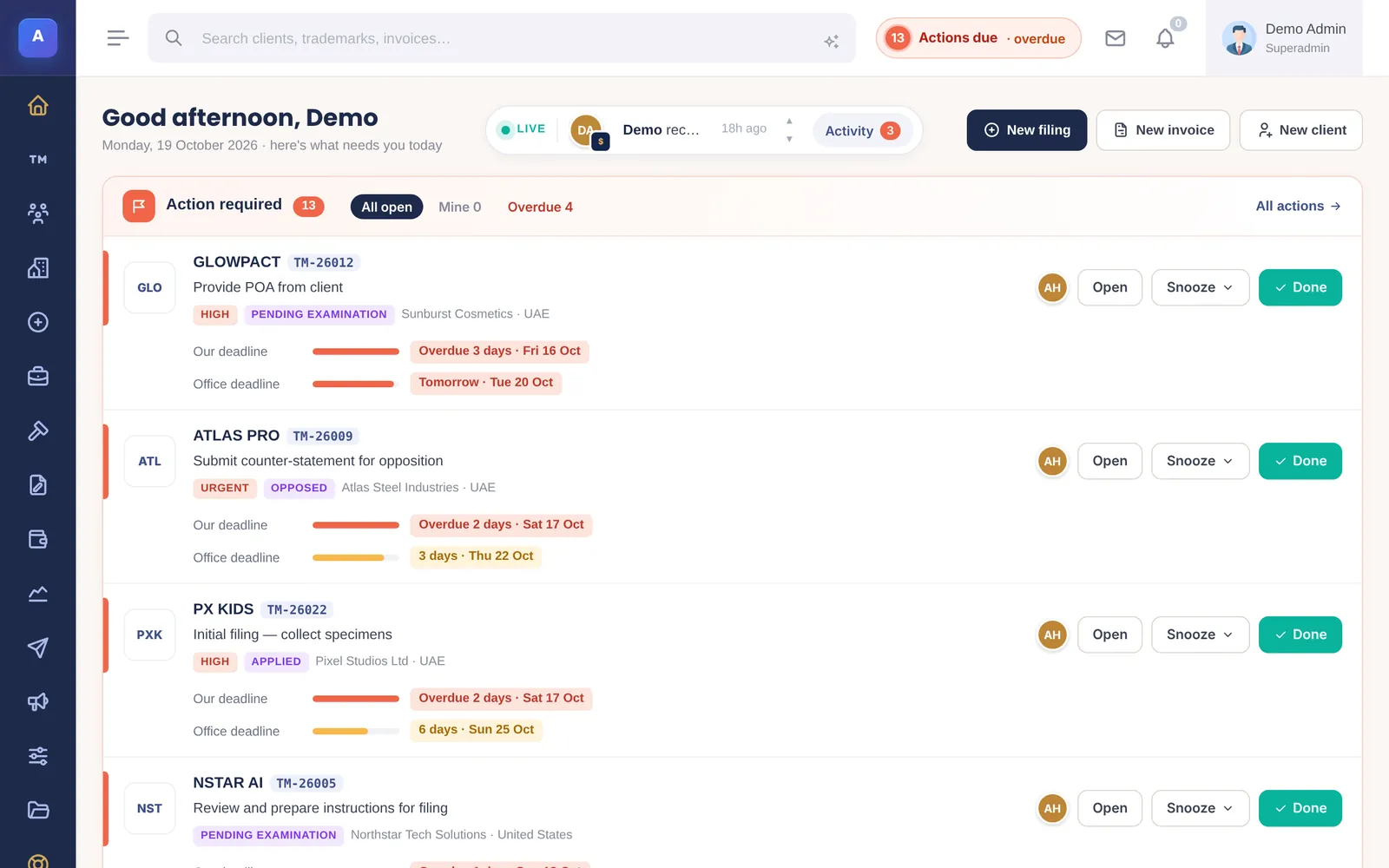Screen dimensions: 1389x868
Task: Click the plus-circle icon in sidebar
Action: [37, 322]
